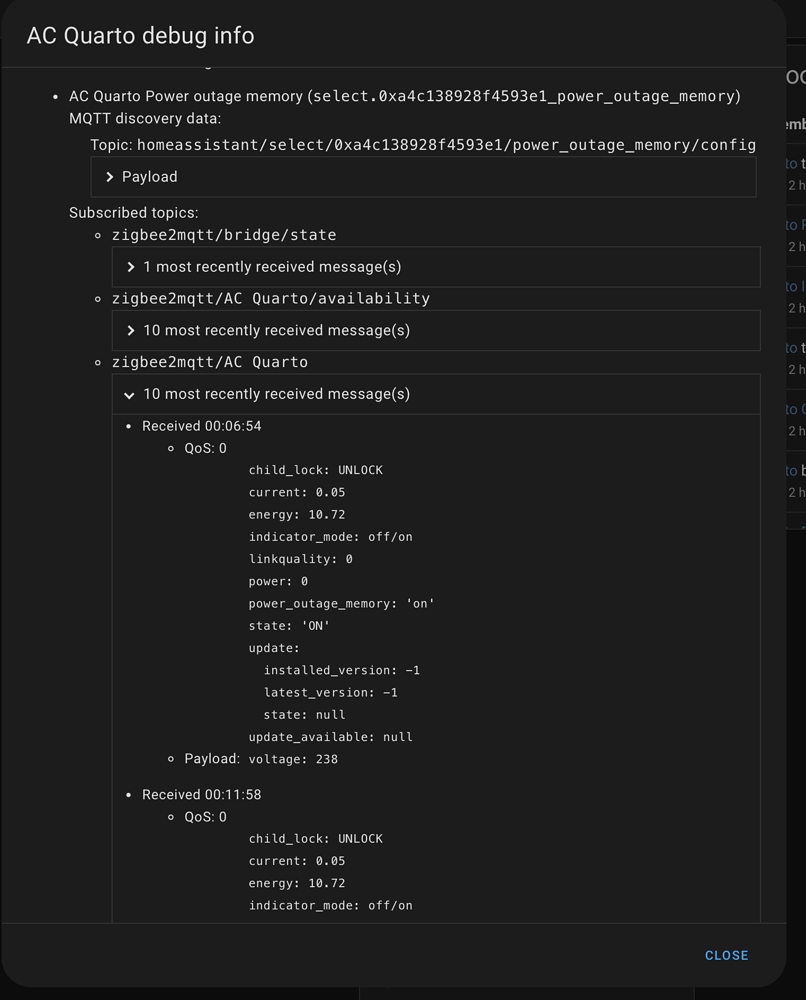806x1000 pixels.
Task: Click the AC Quarto debug info title
Action: (140, 35)
